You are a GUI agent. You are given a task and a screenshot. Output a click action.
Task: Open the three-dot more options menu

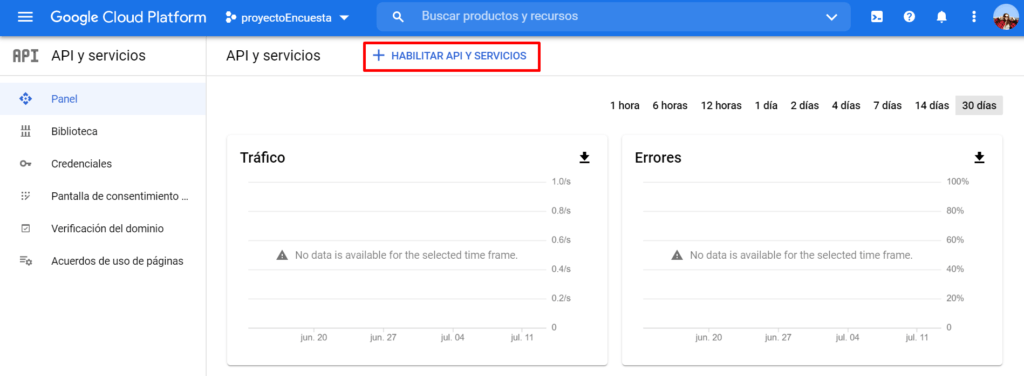click(x=974, y=17)
